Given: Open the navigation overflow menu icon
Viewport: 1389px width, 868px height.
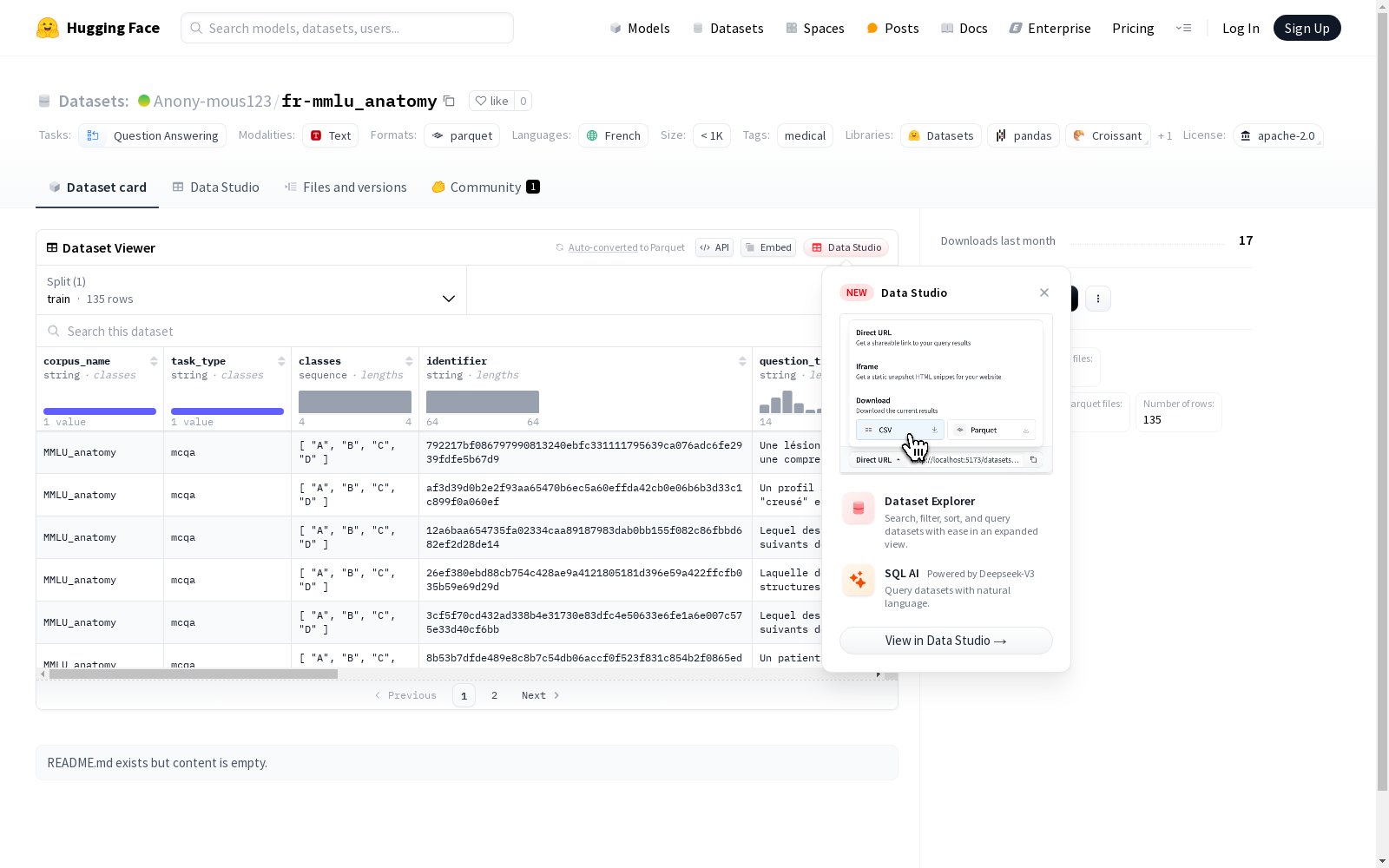Looking at the screenshot, I should tap(1183, 28).
